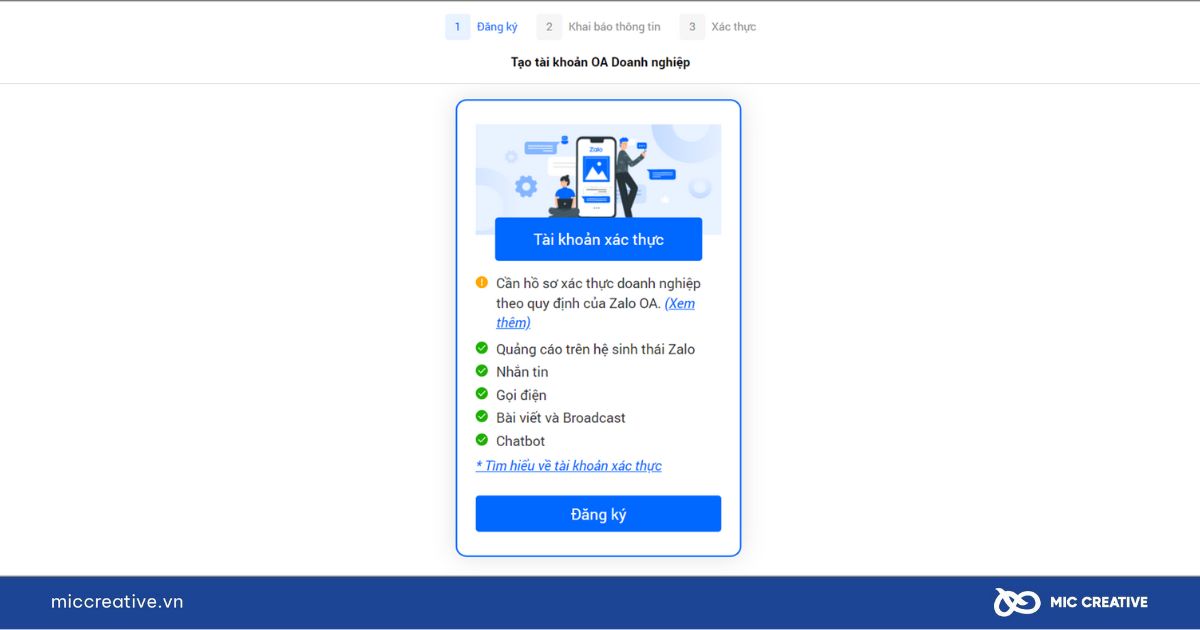Image resolution: width=1200 pixels, height=630 pixels.
Task: Select step 3 Xác thực tab
Action: coord(718,27)
